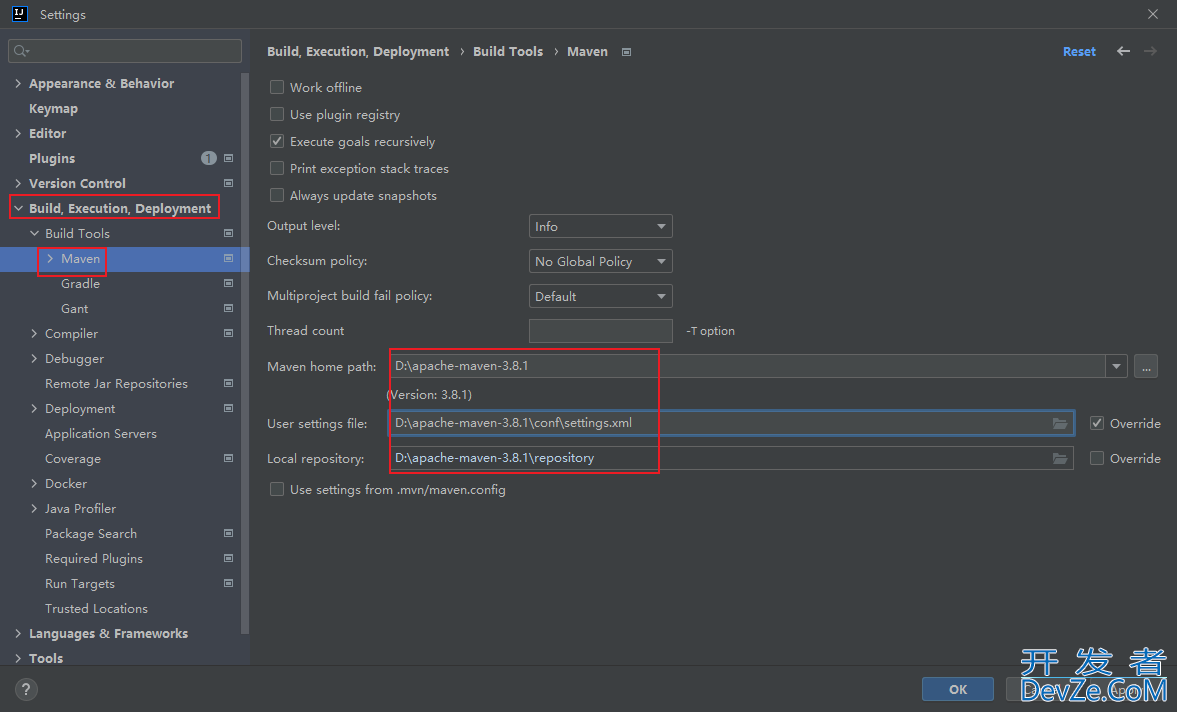Open Languages & Frameworks section

coord(108,633)
